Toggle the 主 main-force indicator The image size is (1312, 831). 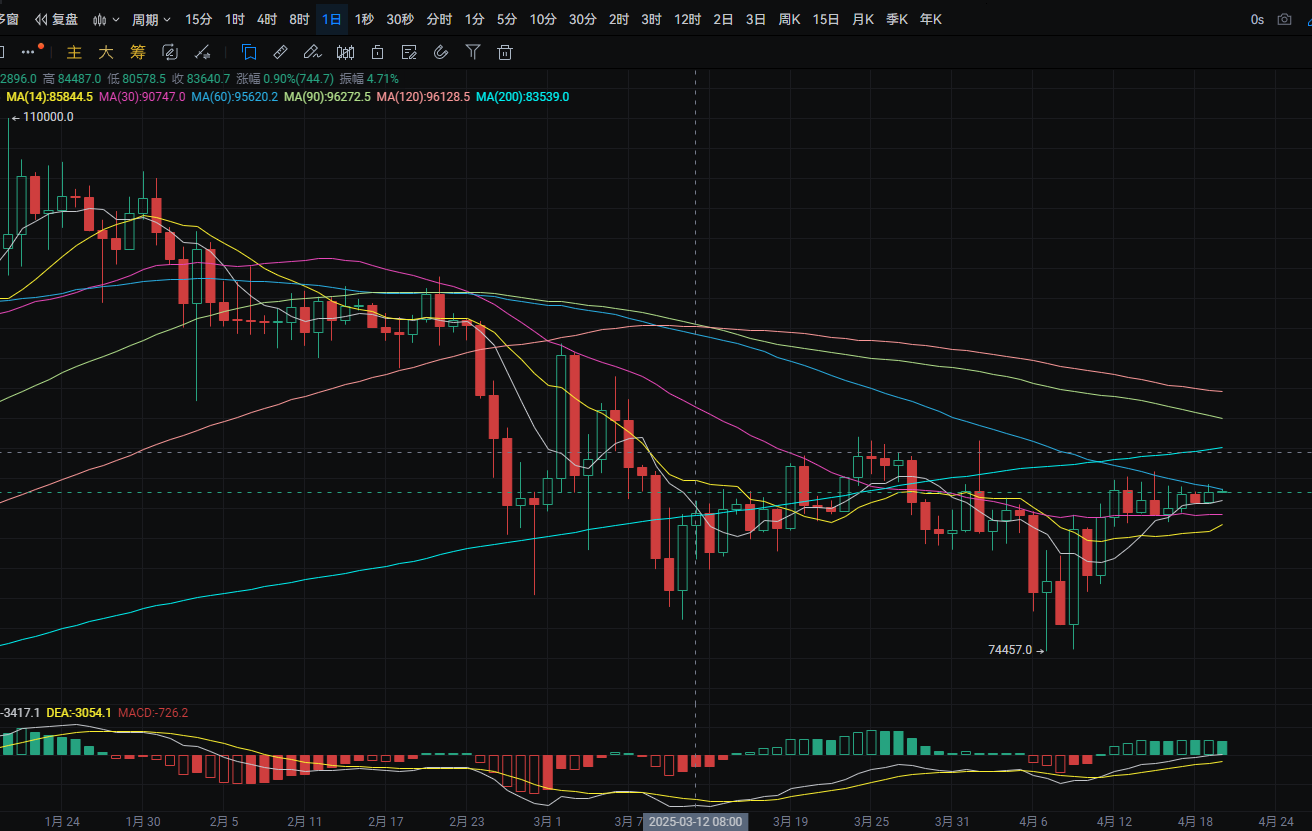73,53
